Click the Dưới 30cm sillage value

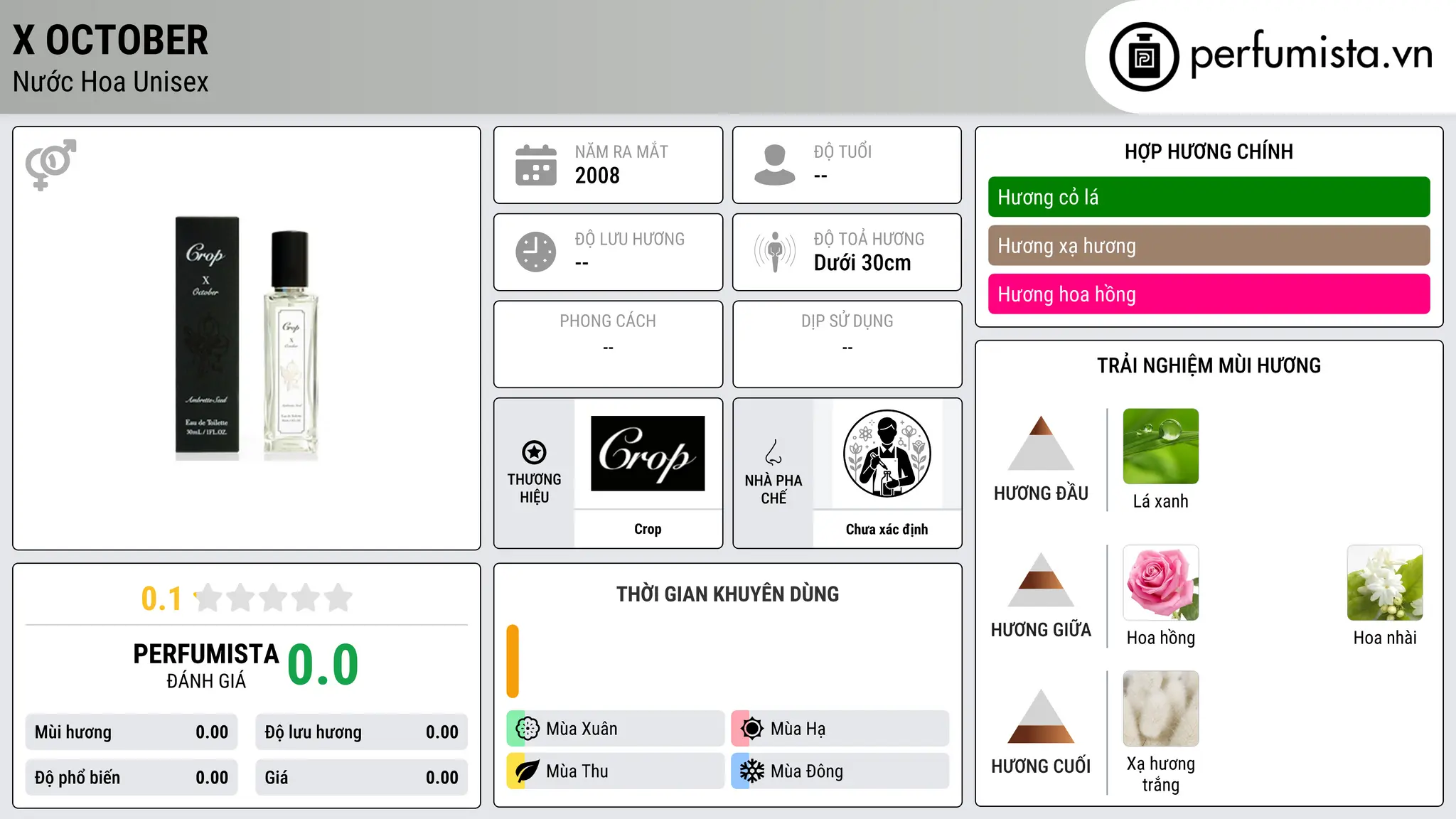click(x=862, y=263)
